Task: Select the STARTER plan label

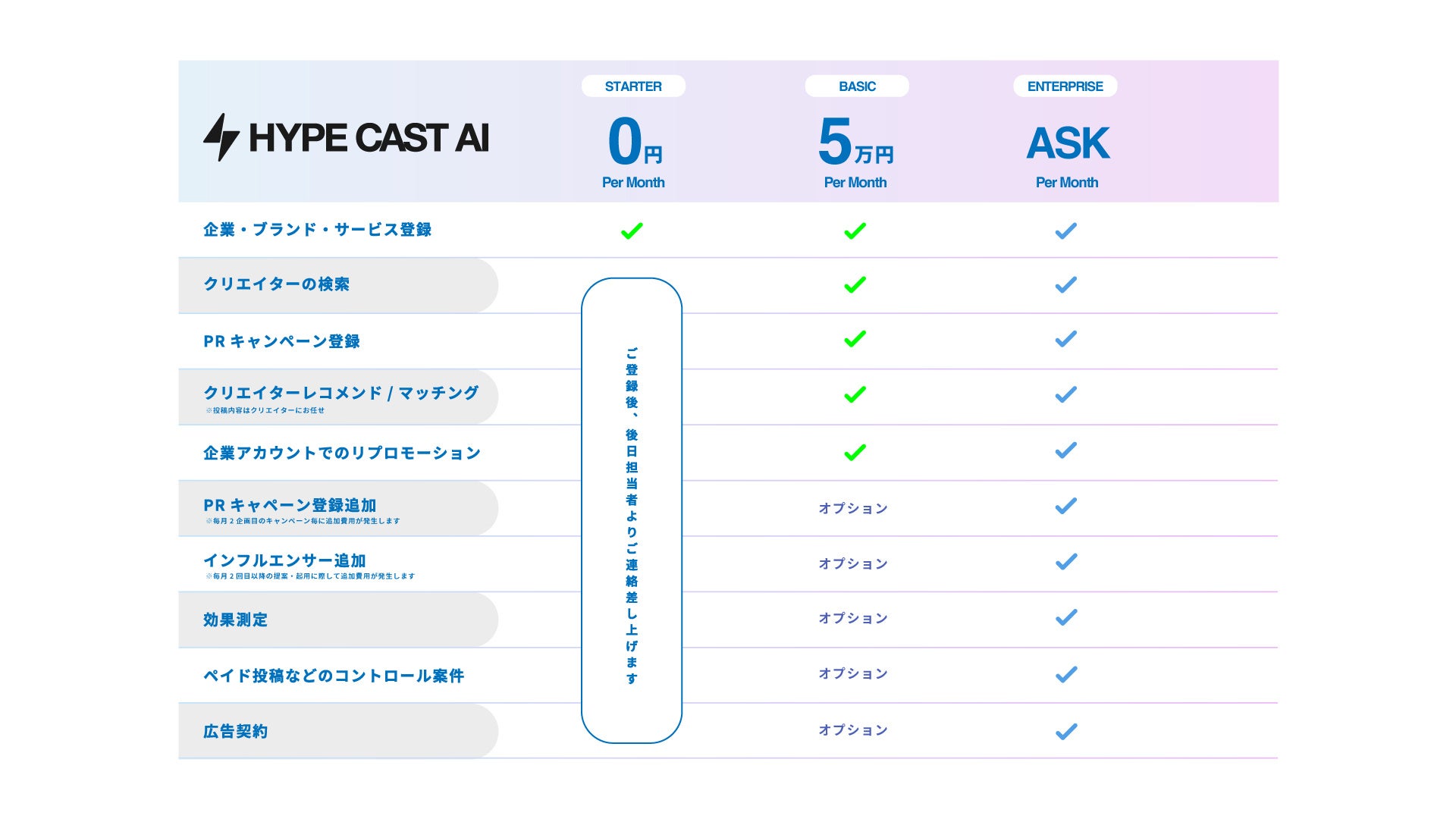Action: 633,86
